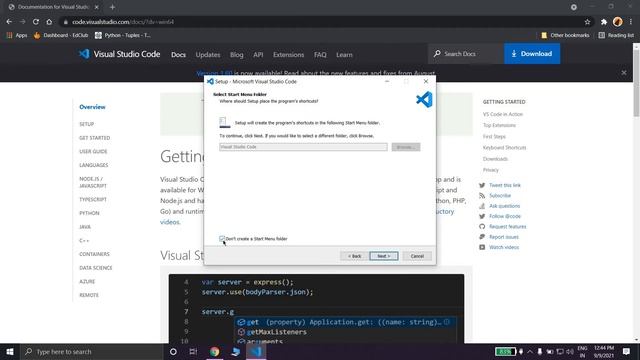Open Privacy link in Getting Started
Viewport: 640px width, 360px height.
491,170
